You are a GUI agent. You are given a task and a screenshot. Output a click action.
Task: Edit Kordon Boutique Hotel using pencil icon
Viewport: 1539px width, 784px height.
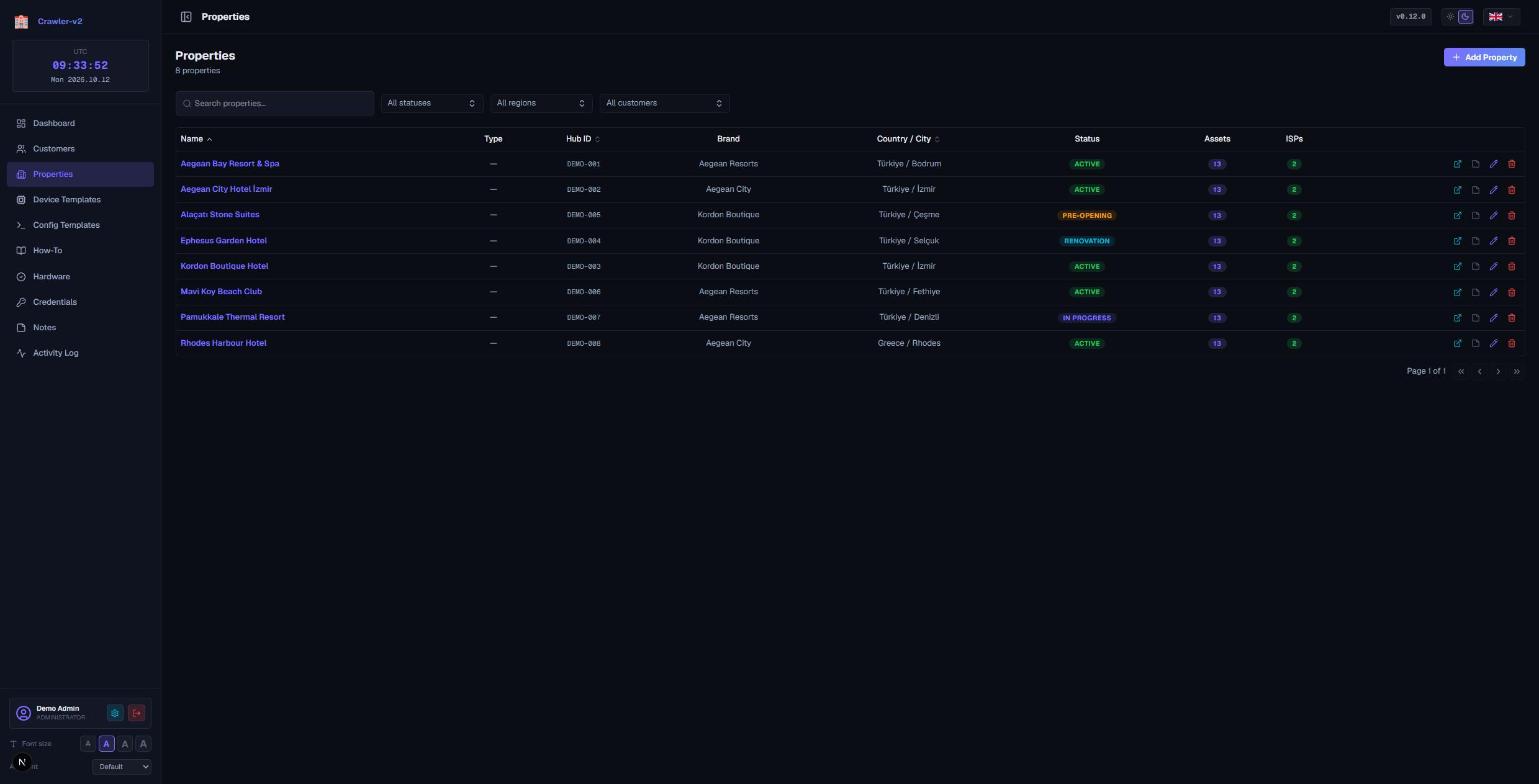point(1494,267)
